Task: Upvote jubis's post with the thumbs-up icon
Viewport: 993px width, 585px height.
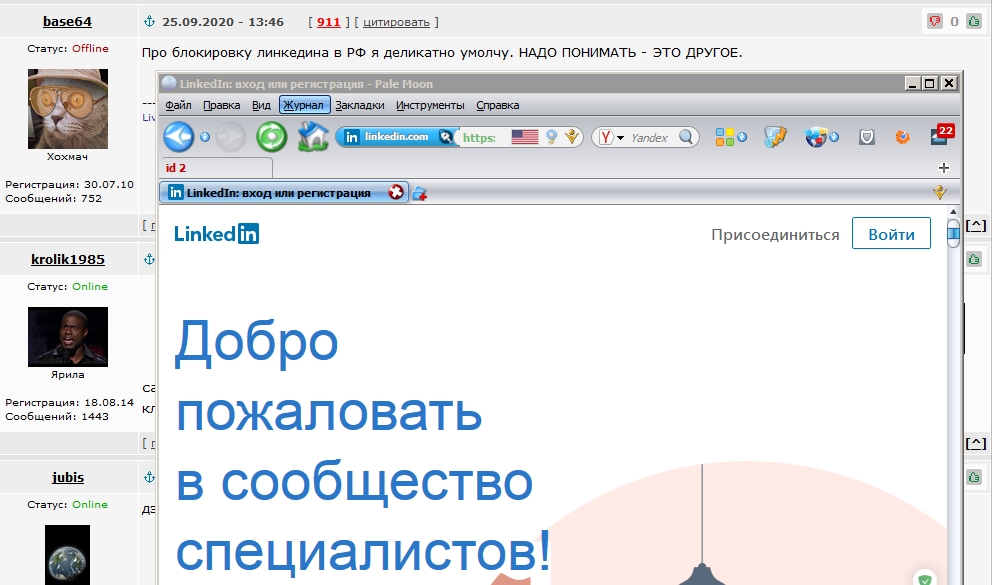Action: 974,477
